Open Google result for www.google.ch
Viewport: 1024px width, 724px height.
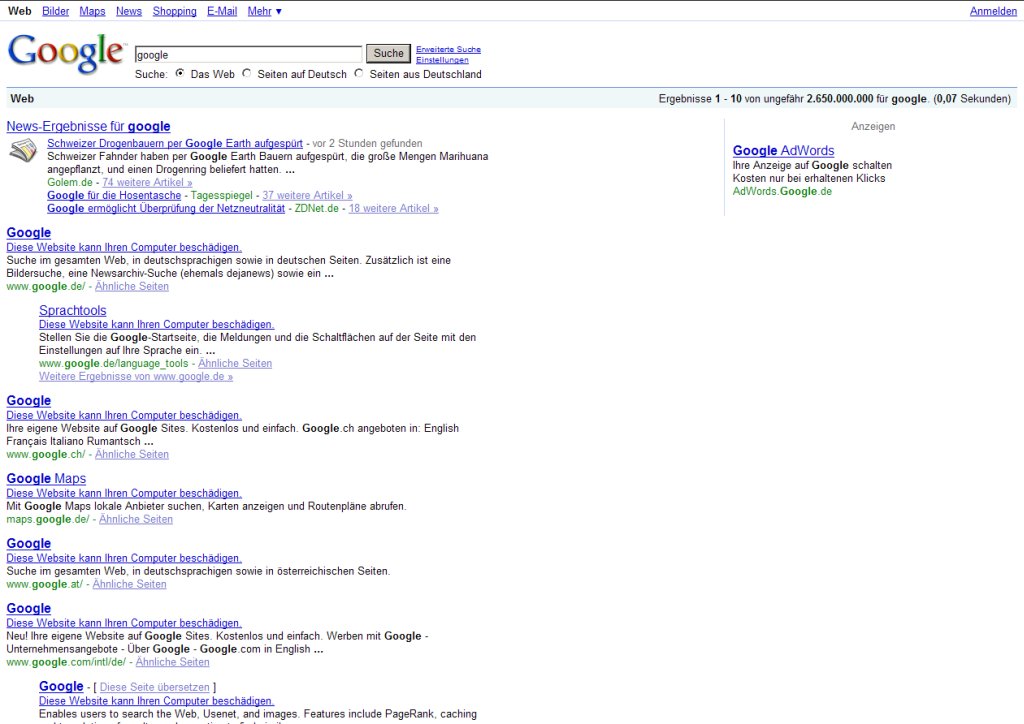[x=29, y=401]
